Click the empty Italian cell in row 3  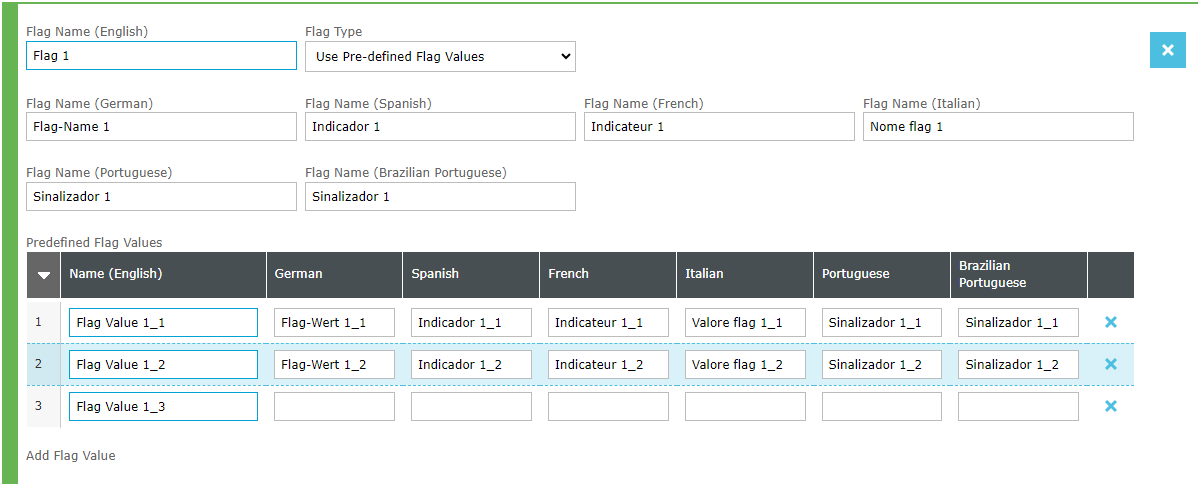[745, 407]
